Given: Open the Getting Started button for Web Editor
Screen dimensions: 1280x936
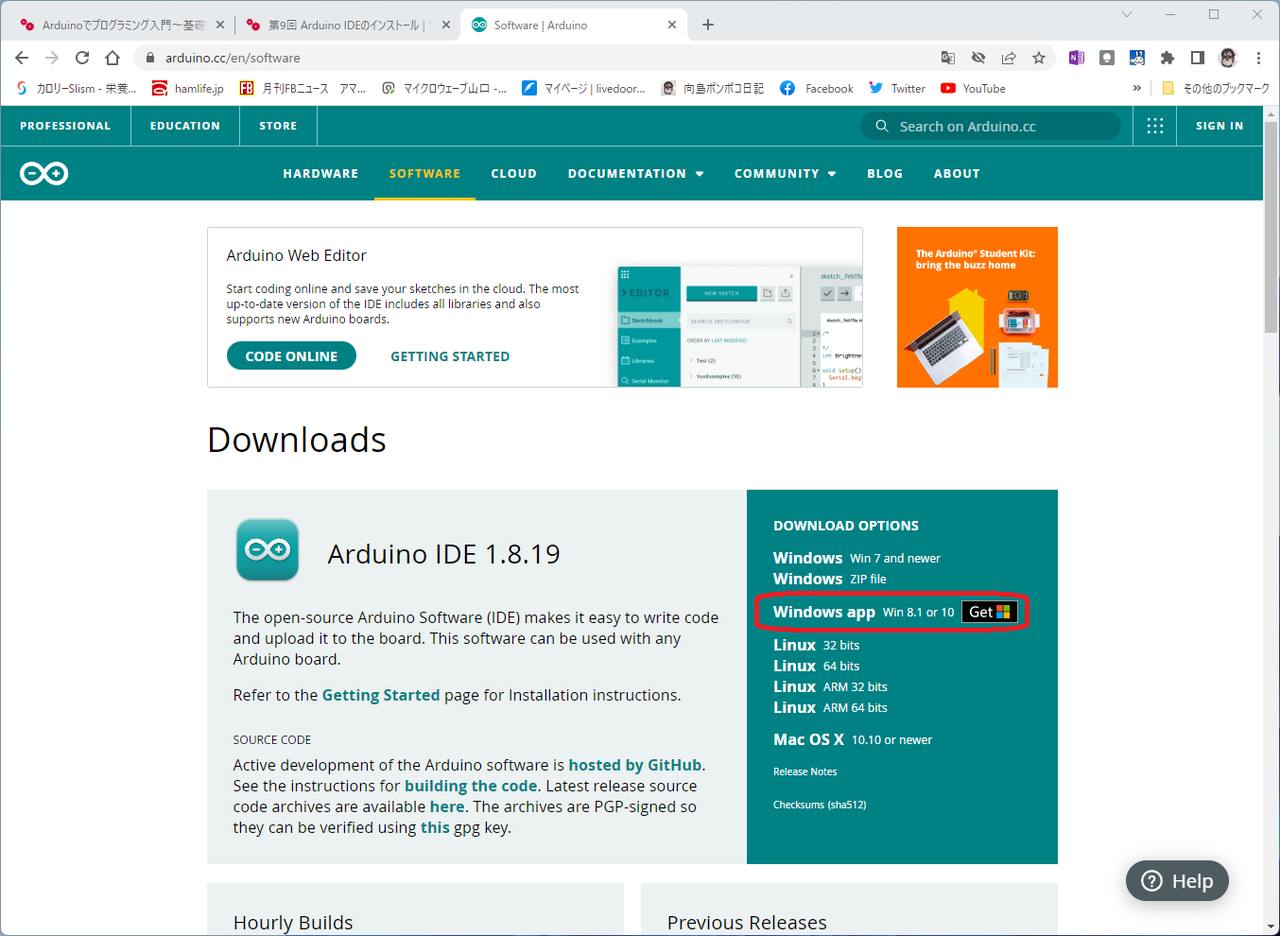Looking at the screenshot, I should [x=450, y=356].
